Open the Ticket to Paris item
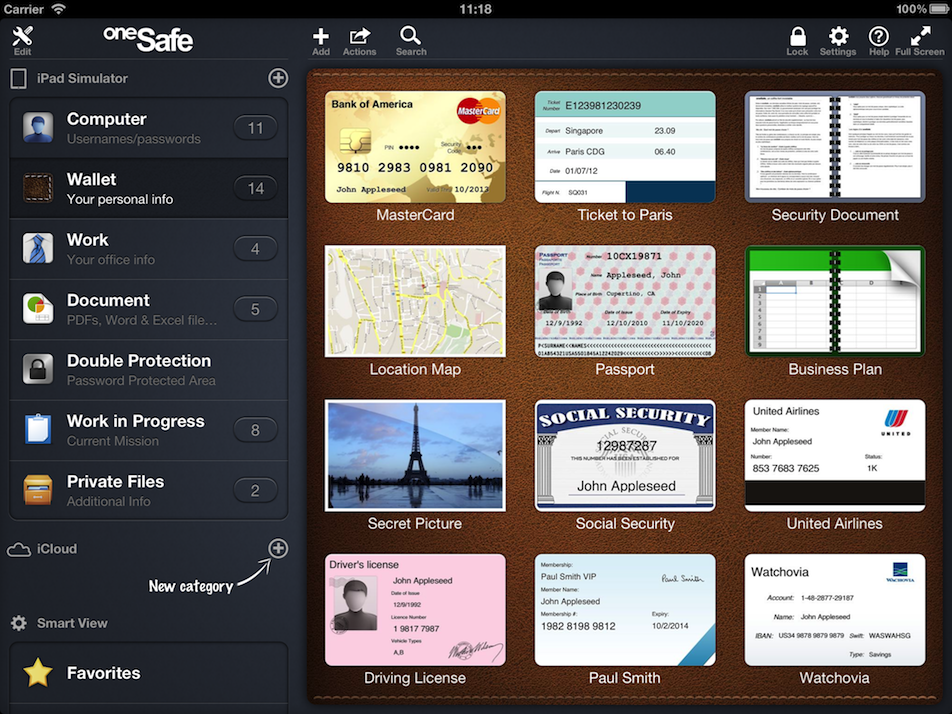This screenshot has height=714, width=952. point(625,147)
